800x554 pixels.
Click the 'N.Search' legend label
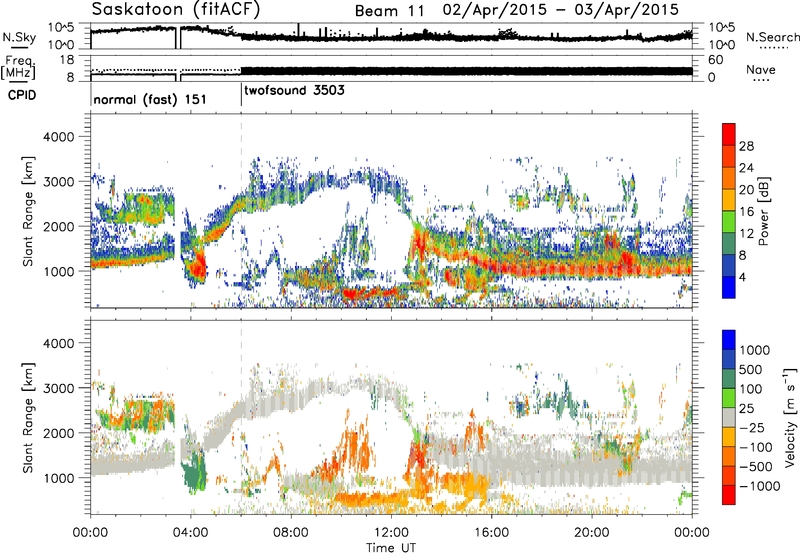[772, 37]
